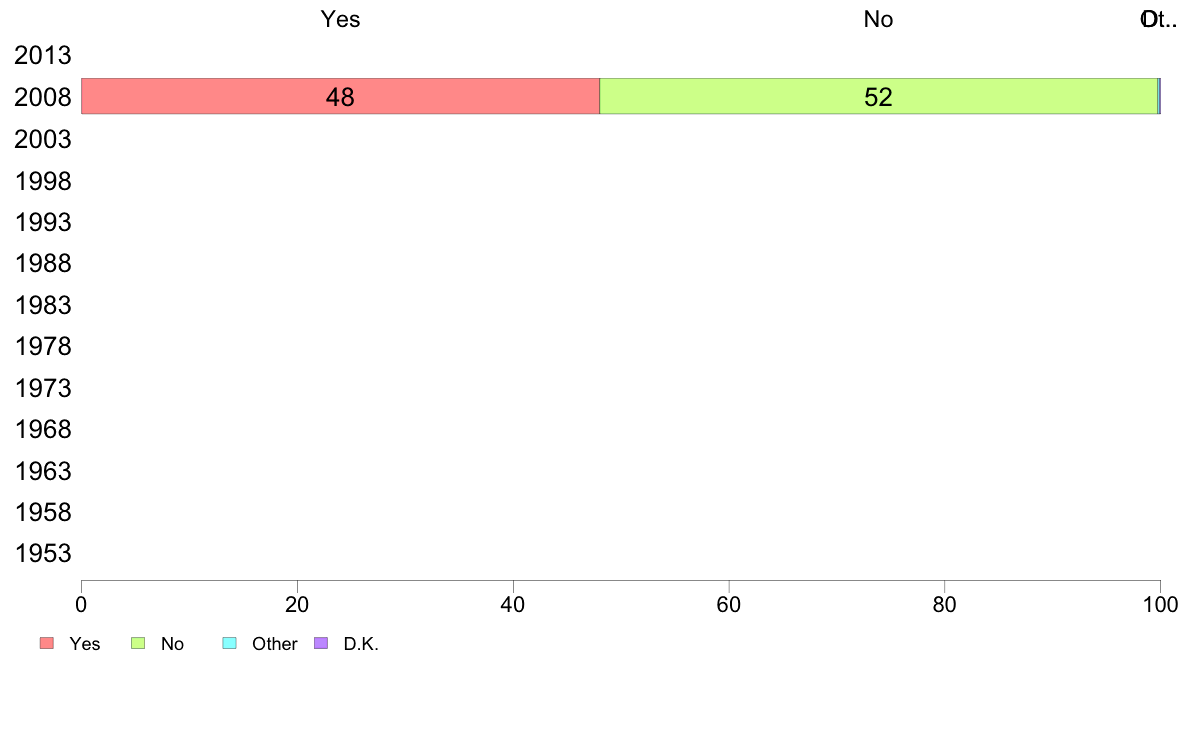The width and height of the screenshot is (1188, 736).
Task: Select the 2013 year label
Action: (x=42, y=55)
